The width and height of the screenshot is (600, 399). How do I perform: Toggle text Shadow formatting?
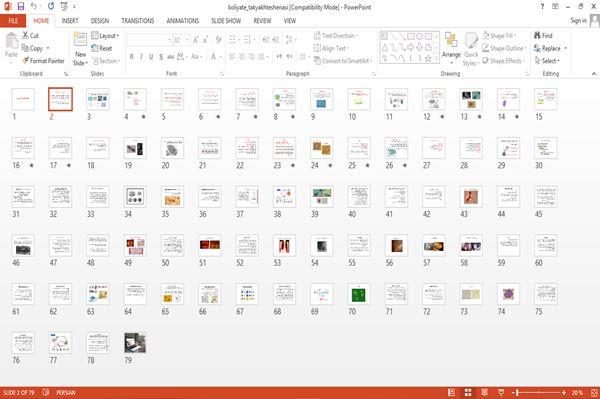coord(161,57)
